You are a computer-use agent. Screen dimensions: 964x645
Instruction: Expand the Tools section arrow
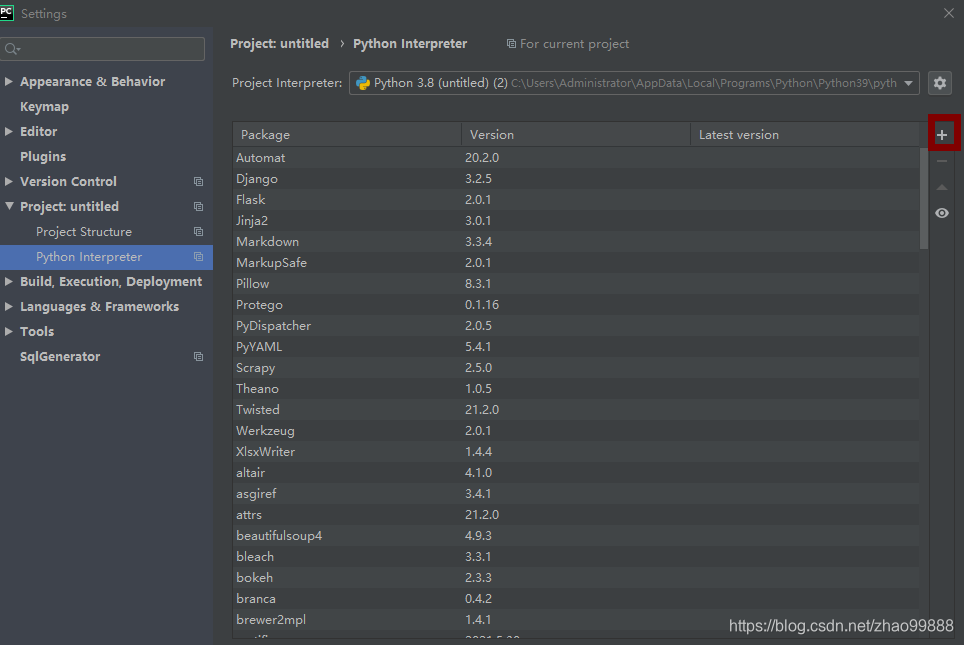9,331
